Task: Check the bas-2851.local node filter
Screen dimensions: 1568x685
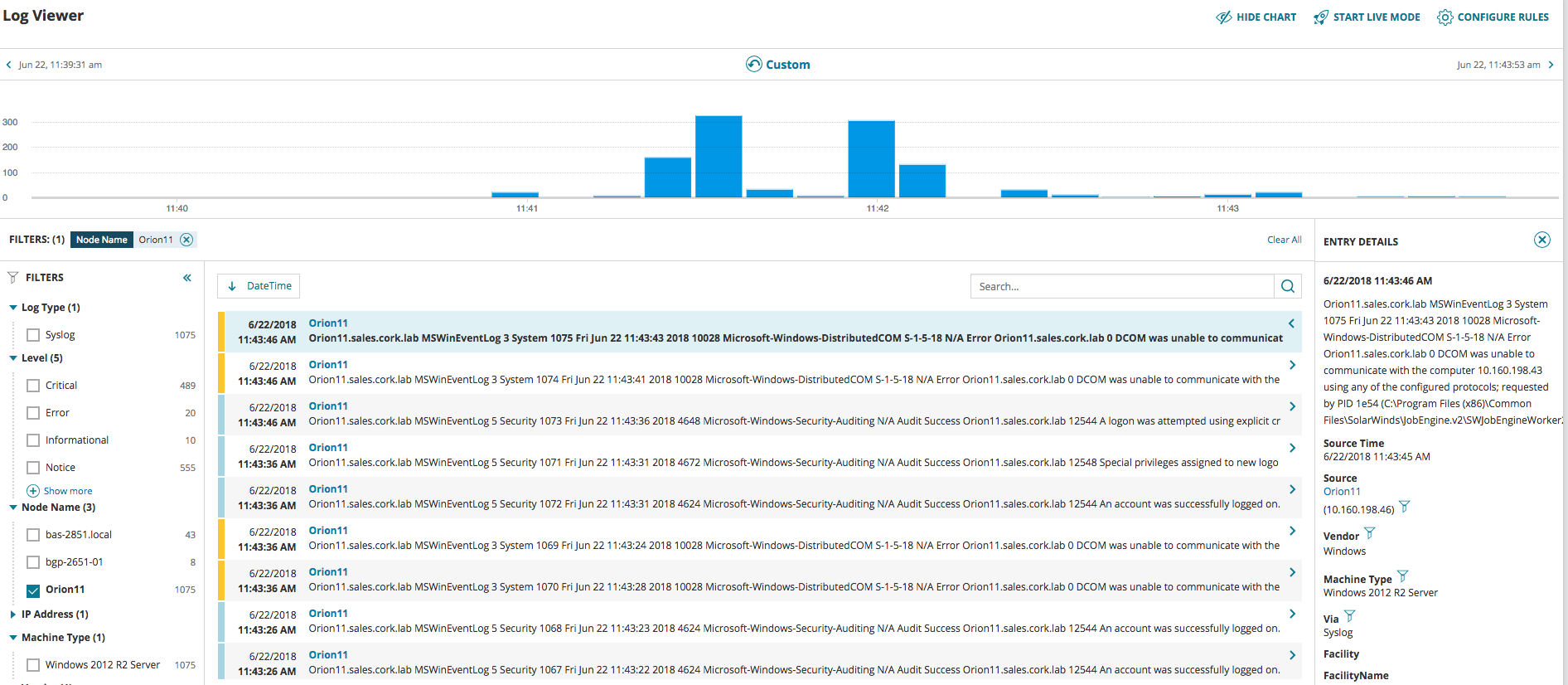Action: [33, 535]
